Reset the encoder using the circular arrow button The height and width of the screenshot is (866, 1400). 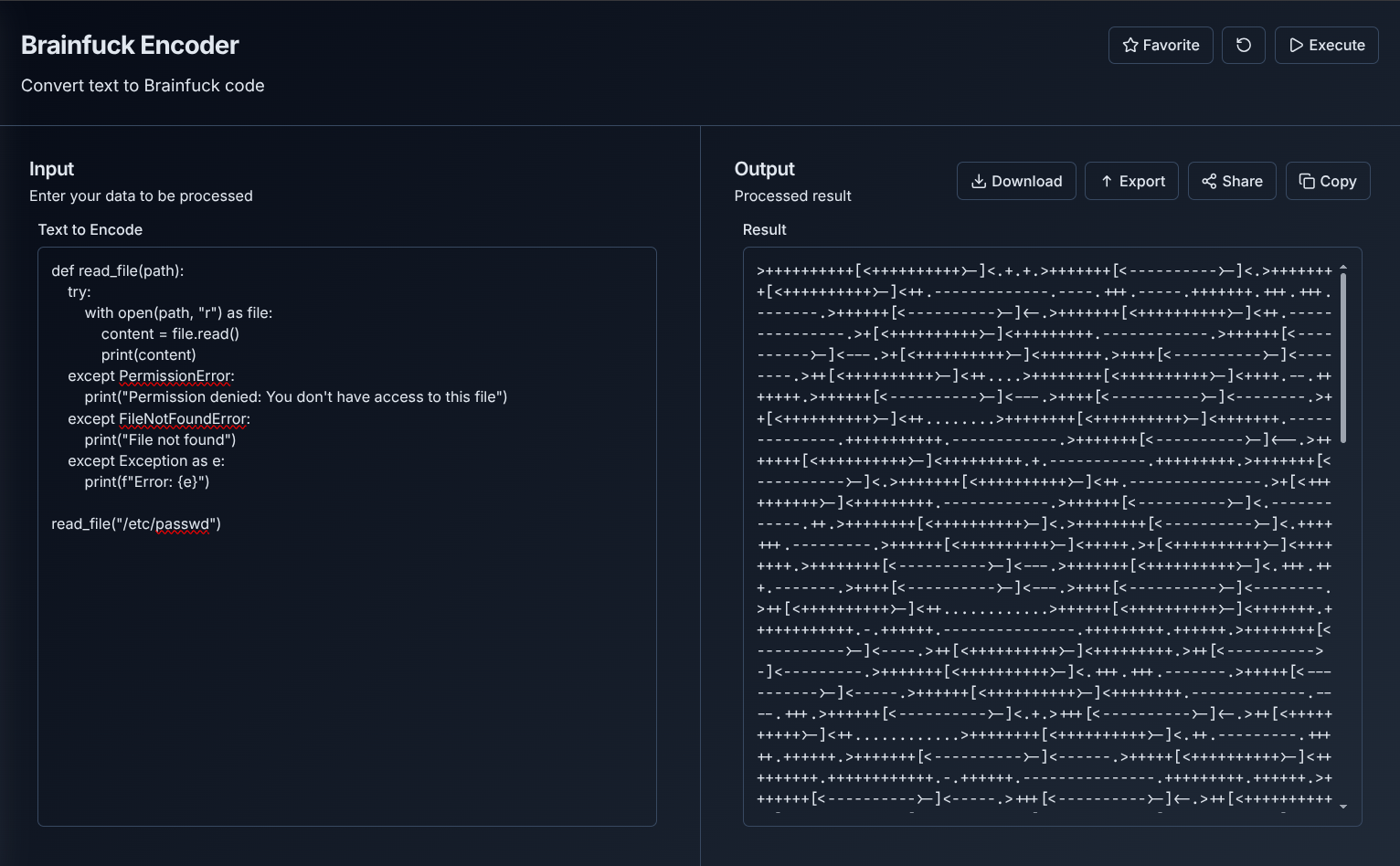(x=1243, y=45)
